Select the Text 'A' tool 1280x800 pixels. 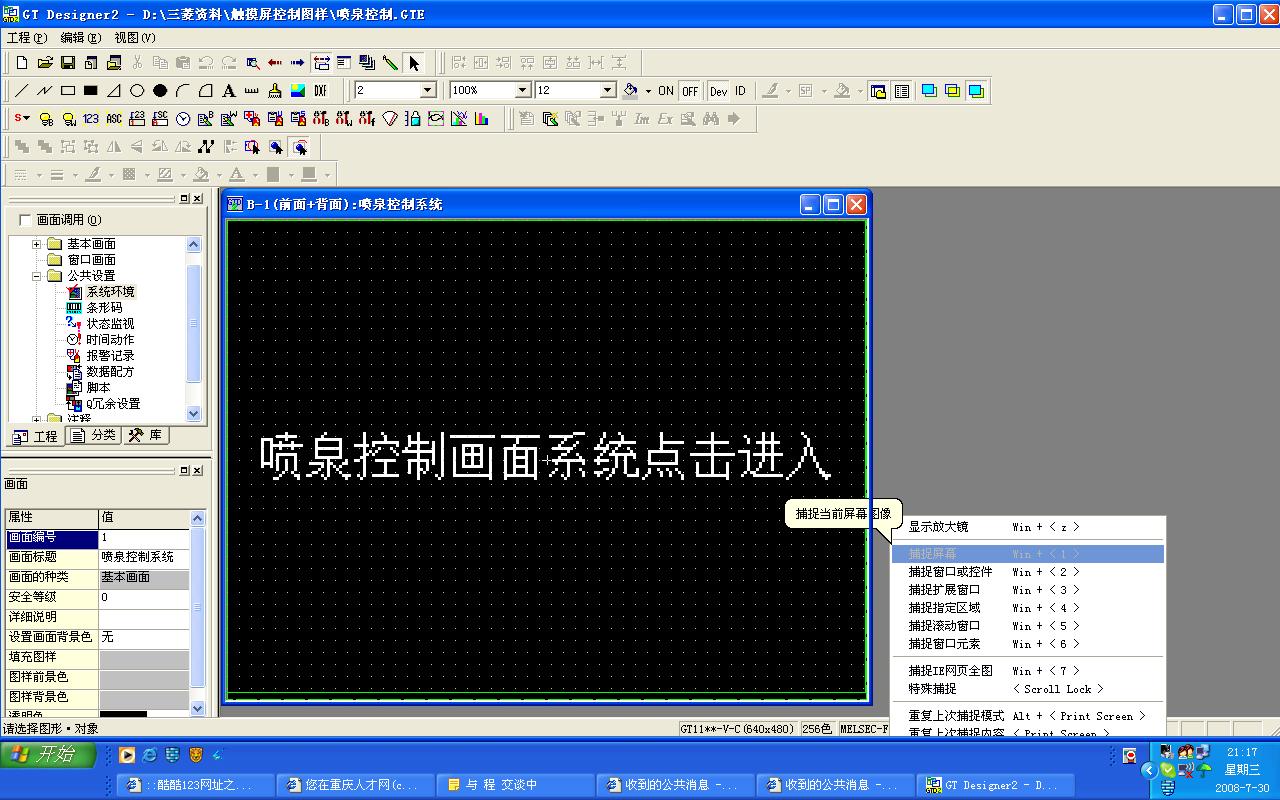(229, 91)
